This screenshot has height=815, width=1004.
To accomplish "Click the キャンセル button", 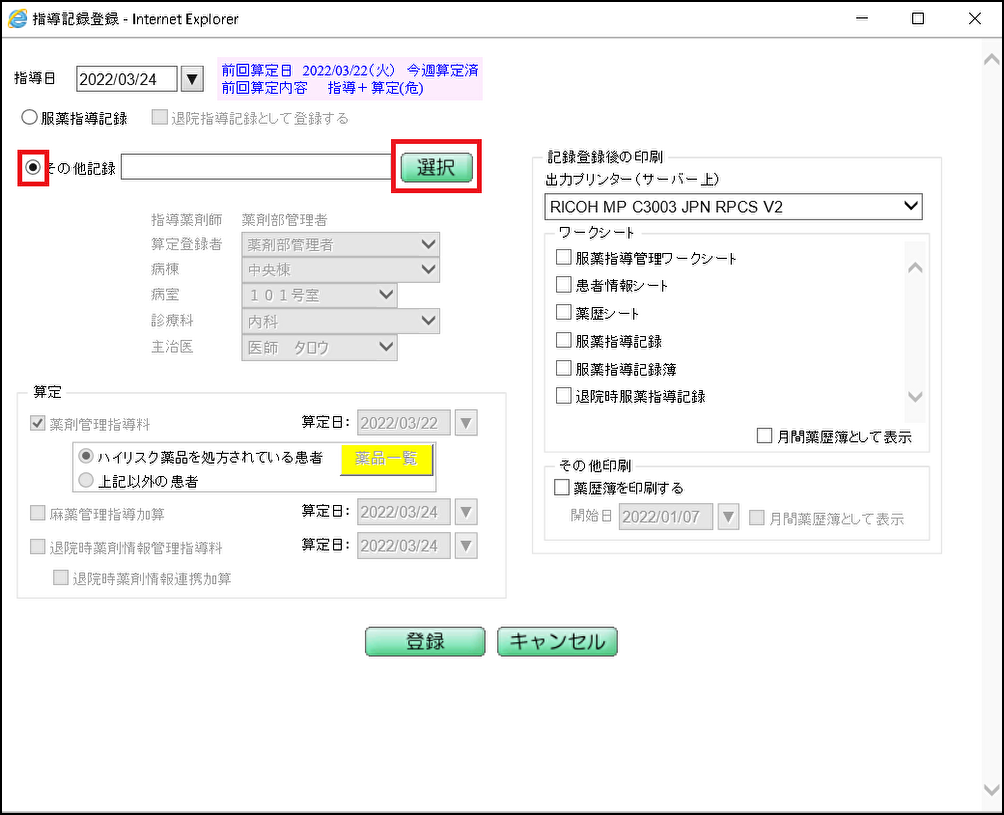I will 557,642.
